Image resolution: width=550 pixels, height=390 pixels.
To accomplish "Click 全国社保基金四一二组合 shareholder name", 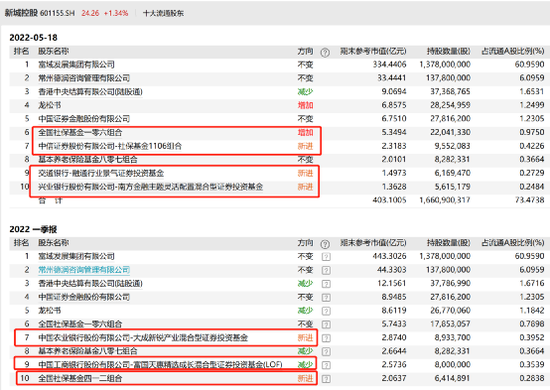I will coord(80,378).
